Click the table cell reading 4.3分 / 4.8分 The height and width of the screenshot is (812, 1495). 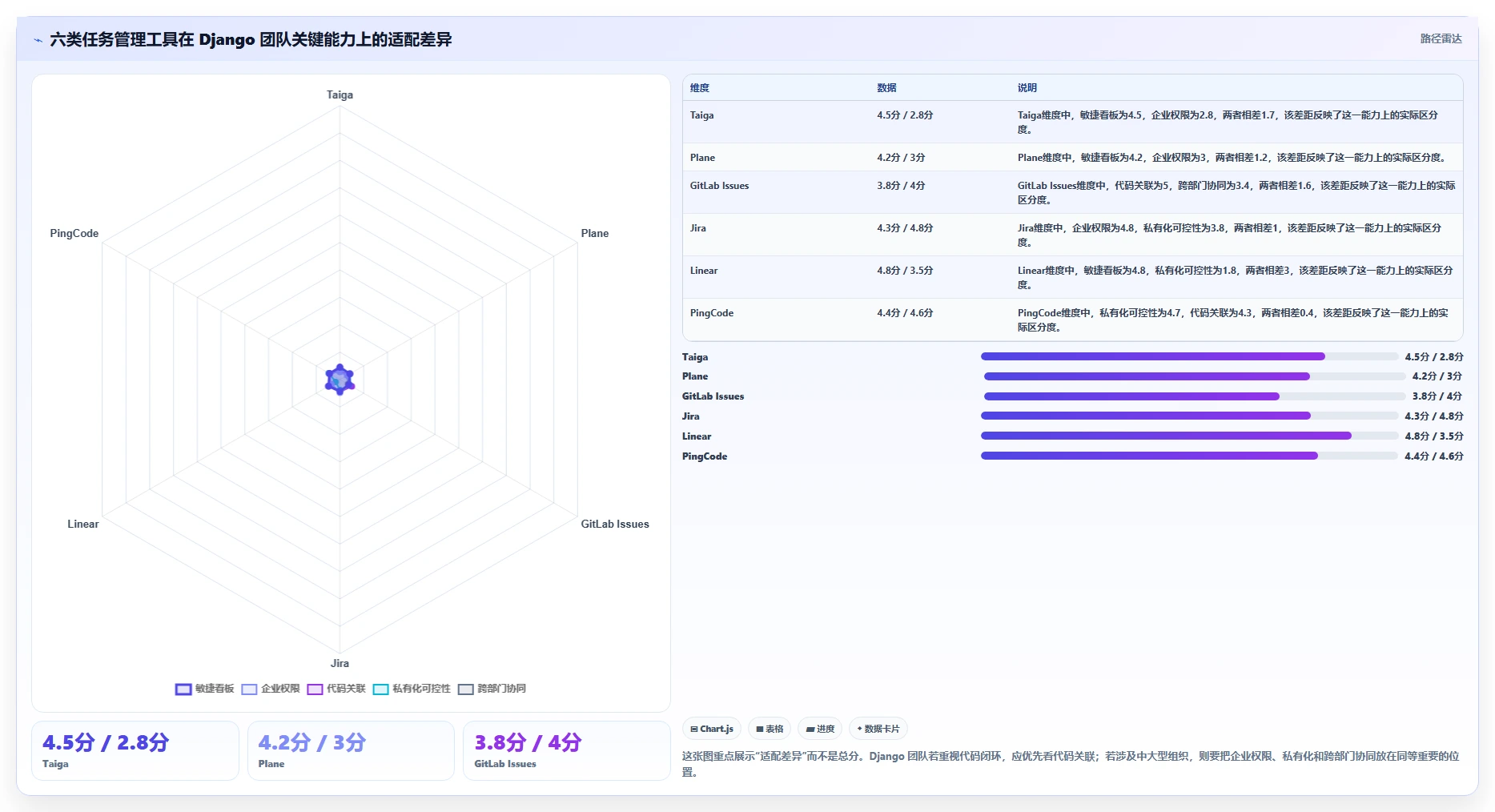(x=905, y=228)
